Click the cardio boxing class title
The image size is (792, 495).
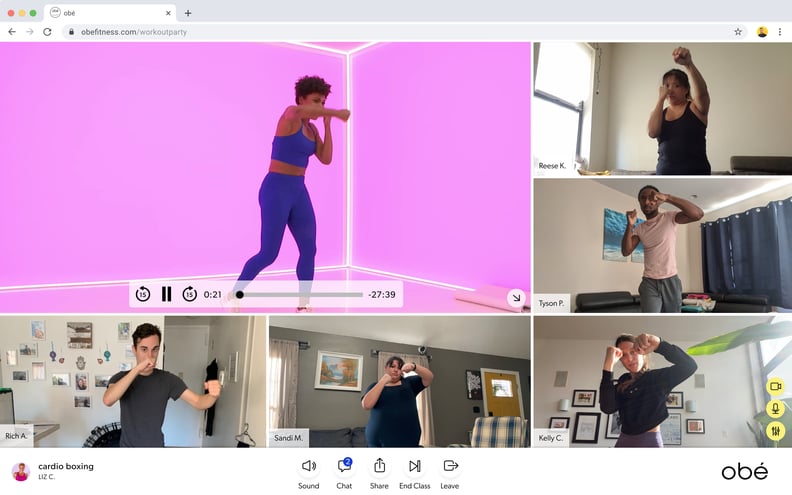coord(66,466)
